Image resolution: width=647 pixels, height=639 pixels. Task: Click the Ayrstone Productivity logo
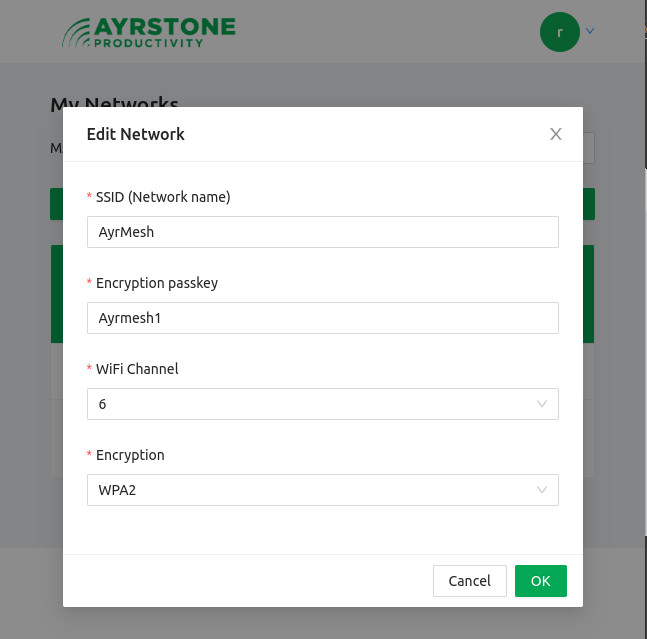pyautogui.click(x=149, y=32)
